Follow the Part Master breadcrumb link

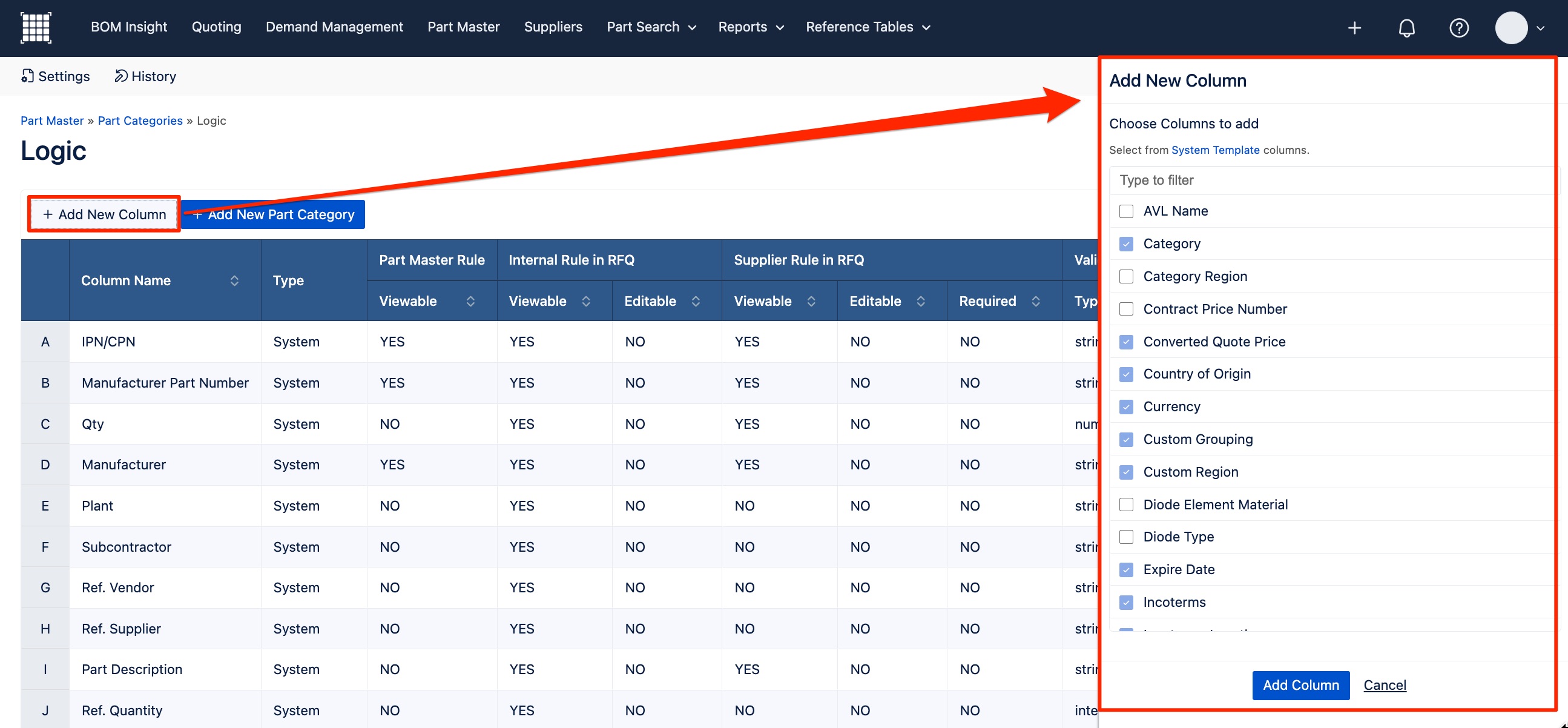[51, 121]
